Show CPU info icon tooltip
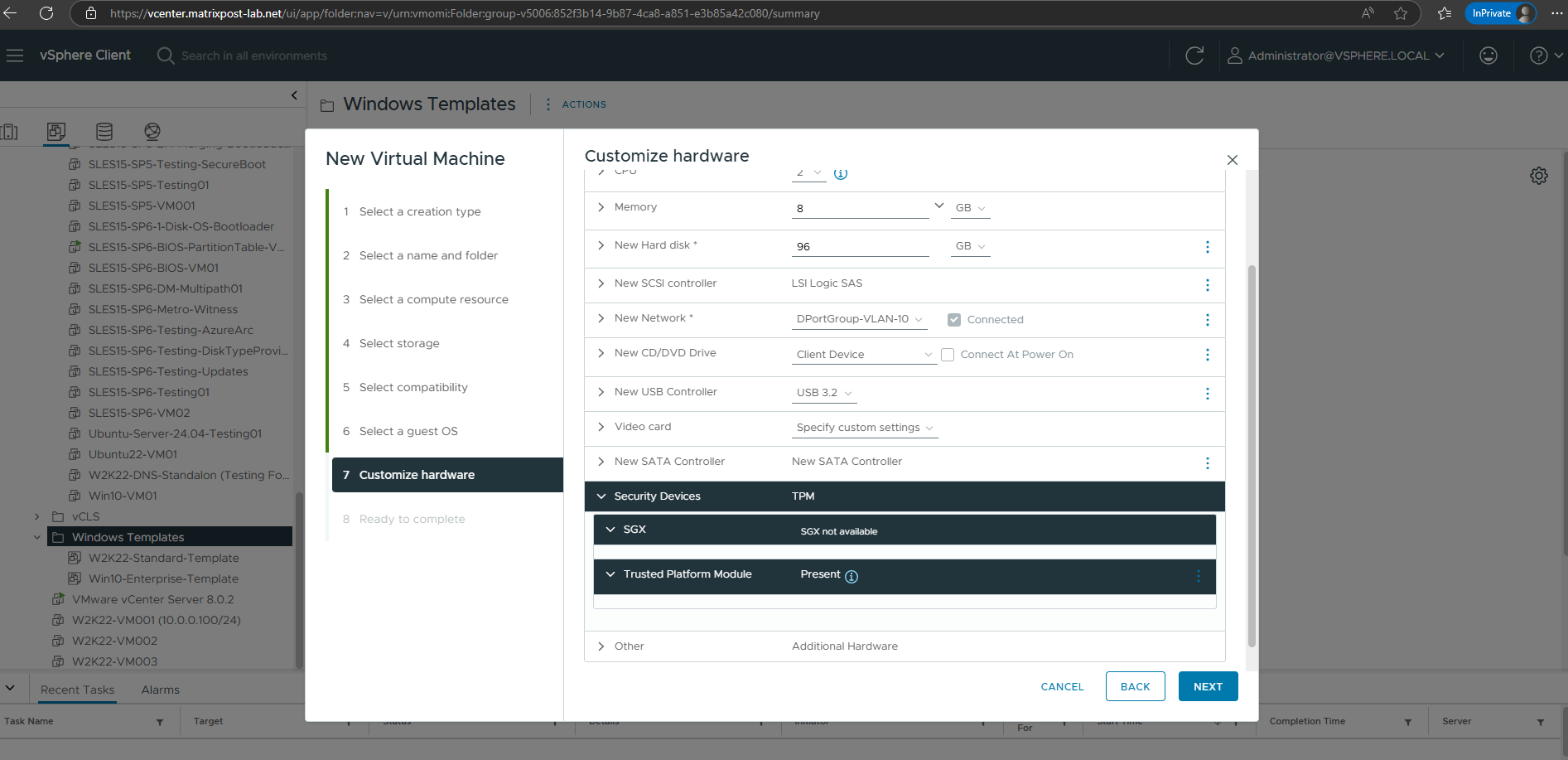 coord(841,173)
